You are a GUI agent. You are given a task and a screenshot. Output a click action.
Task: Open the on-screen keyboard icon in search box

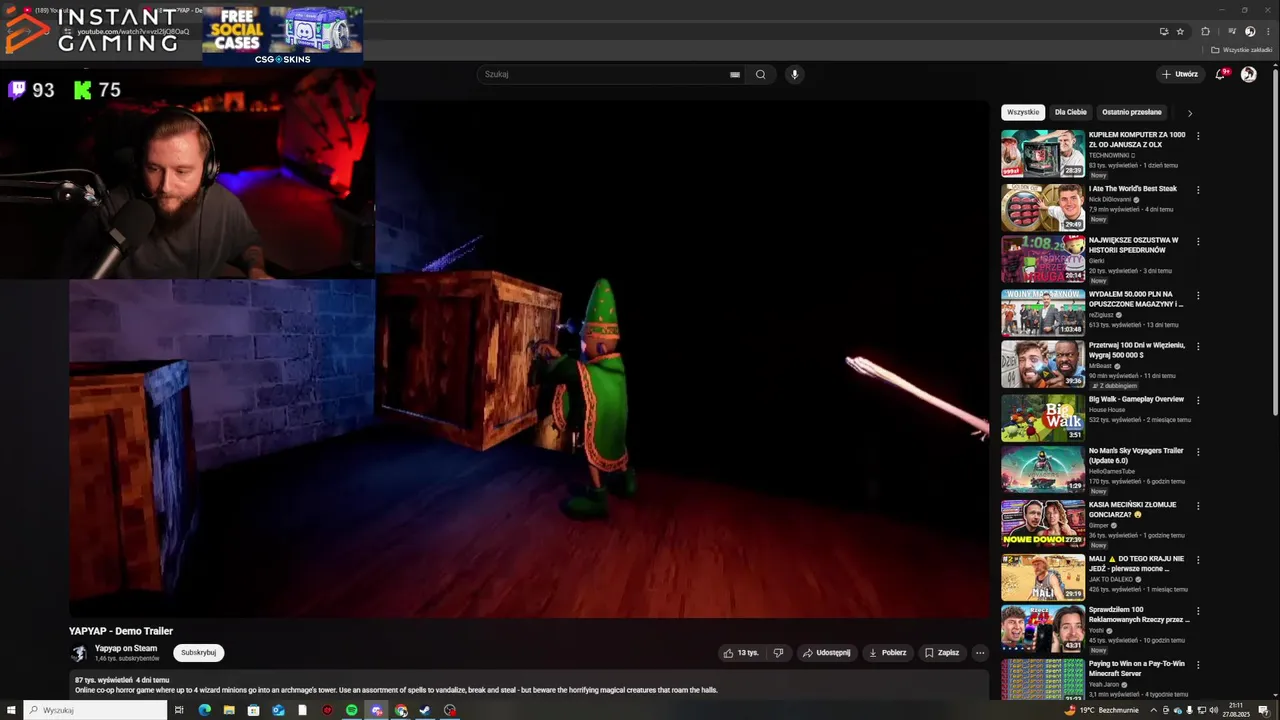(x=735, y=74)
